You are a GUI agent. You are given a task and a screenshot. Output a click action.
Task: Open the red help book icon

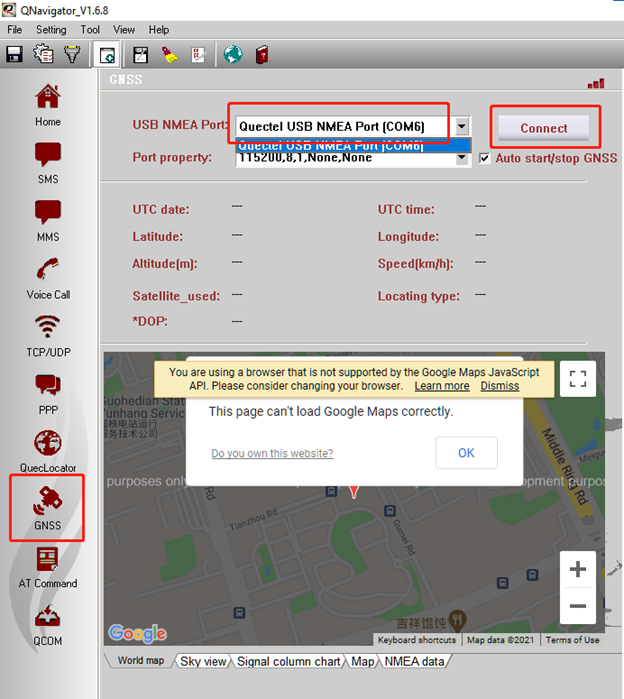(262, 55)
